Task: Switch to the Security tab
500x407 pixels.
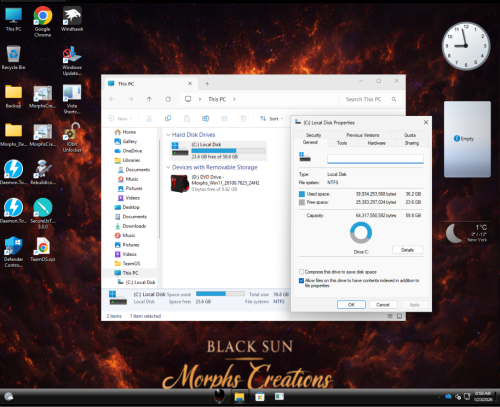Action: (x=314, y=135)
